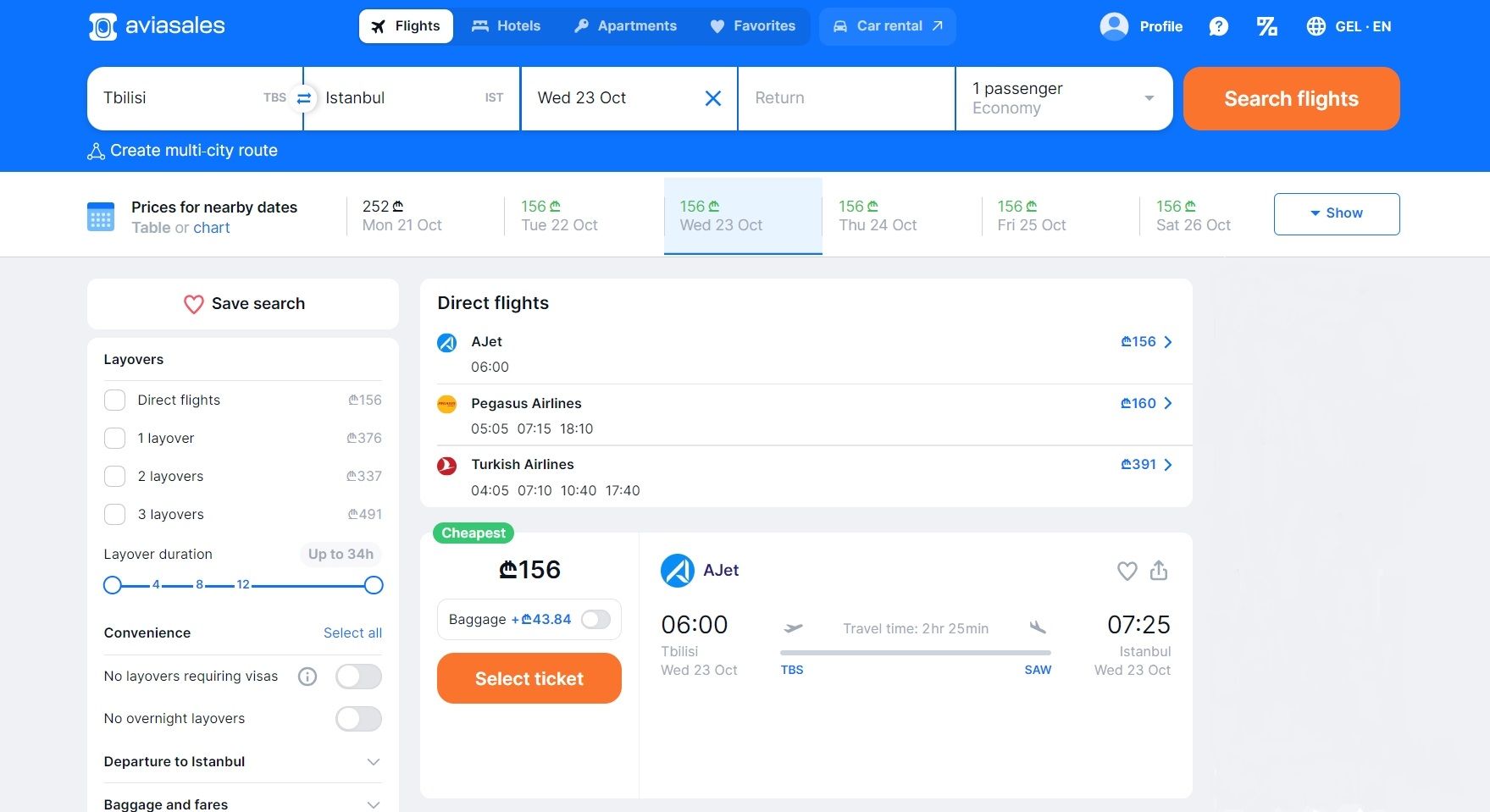Click the takeoff plane icon
Image resolution: width=1490 pixels, height=812 pixels.
pos(793,627)
